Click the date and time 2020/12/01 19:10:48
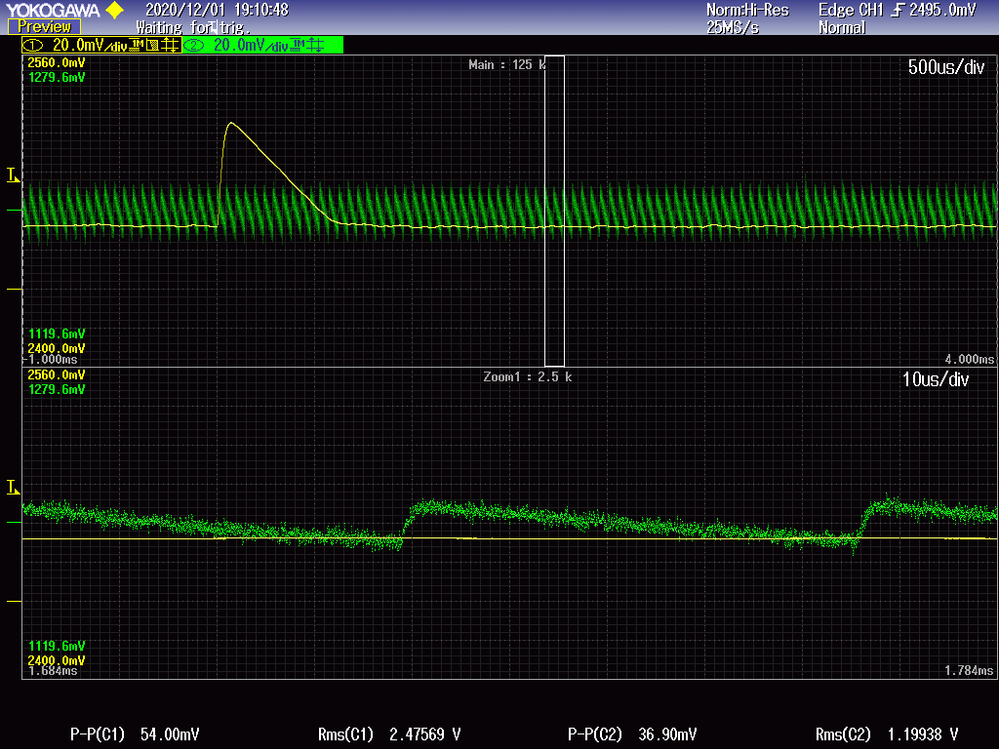Screen dimensions: 999x749 tap(217, 10)
